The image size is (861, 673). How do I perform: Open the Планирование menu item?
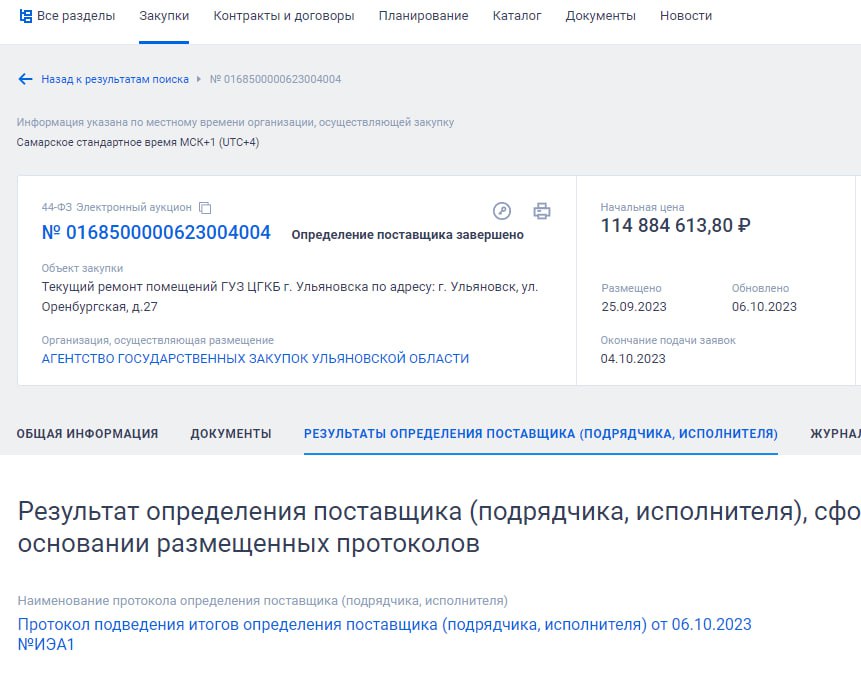(x=423, y=16)
